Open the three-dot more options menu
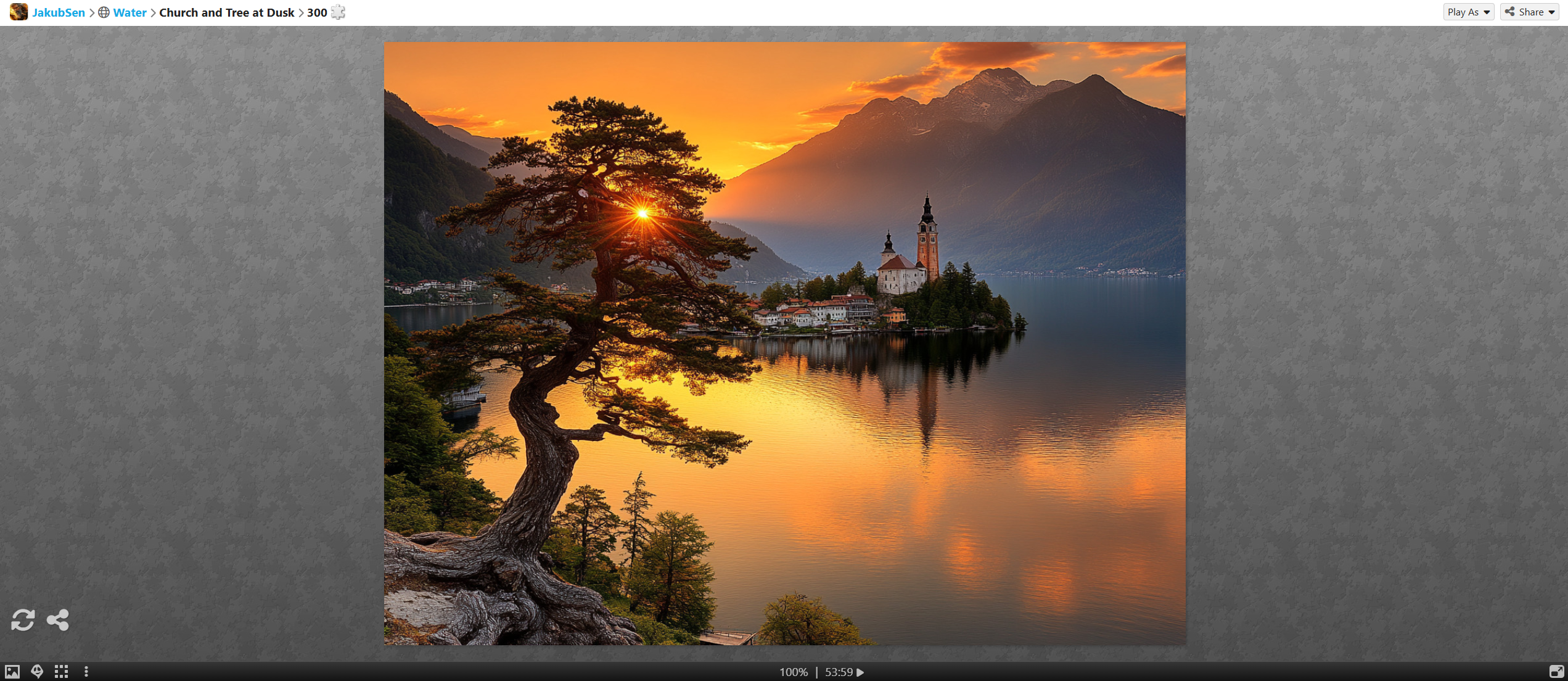Viewport: 1568px width, 681px height. [x=86, y=672]
